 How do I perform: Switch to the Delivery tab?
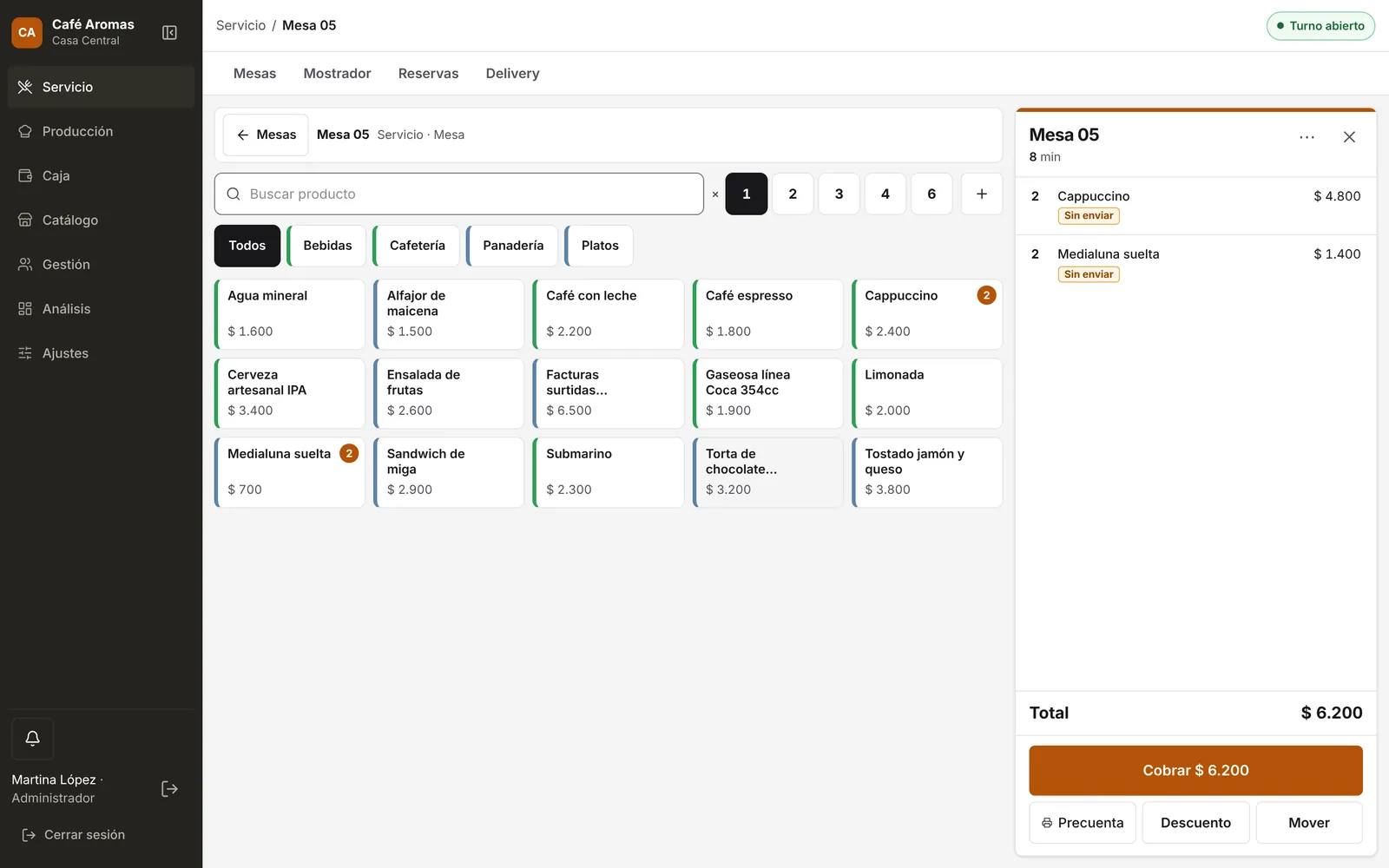(x=512, y=74)
